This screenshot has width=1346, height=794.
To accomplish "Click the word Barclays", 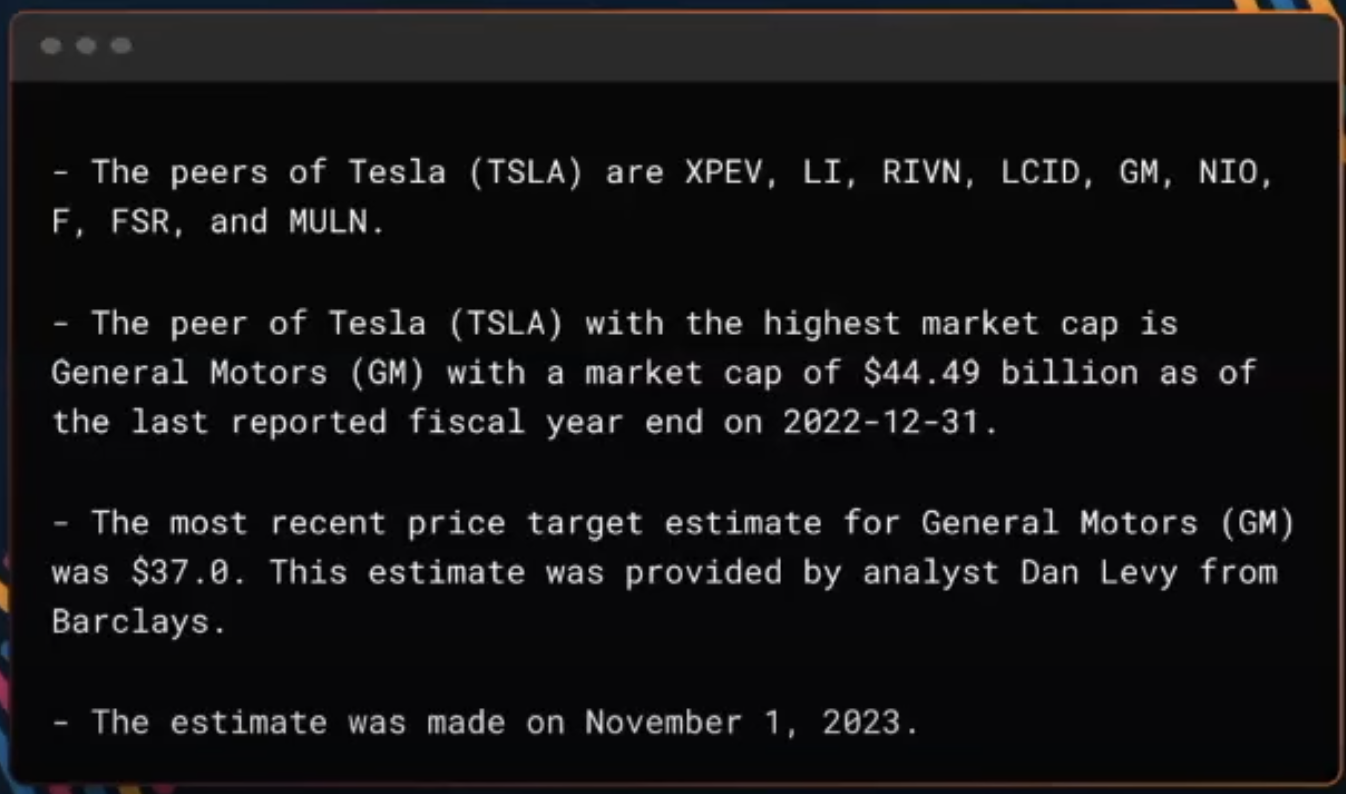I will pyautogui.click(x=130, y=622).
